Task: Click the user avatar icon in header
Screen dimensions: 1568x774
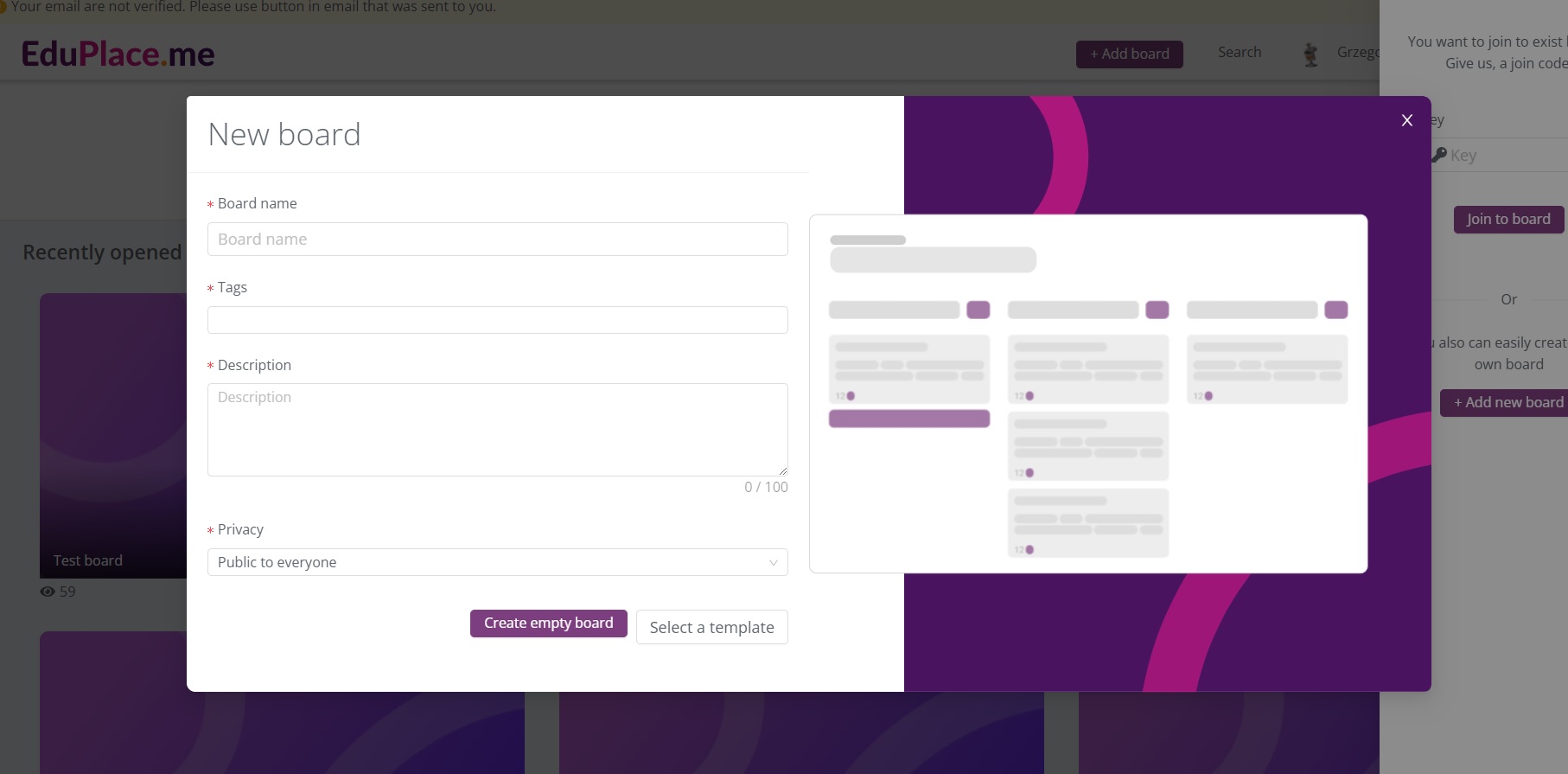Action: tap(1310, 54)
